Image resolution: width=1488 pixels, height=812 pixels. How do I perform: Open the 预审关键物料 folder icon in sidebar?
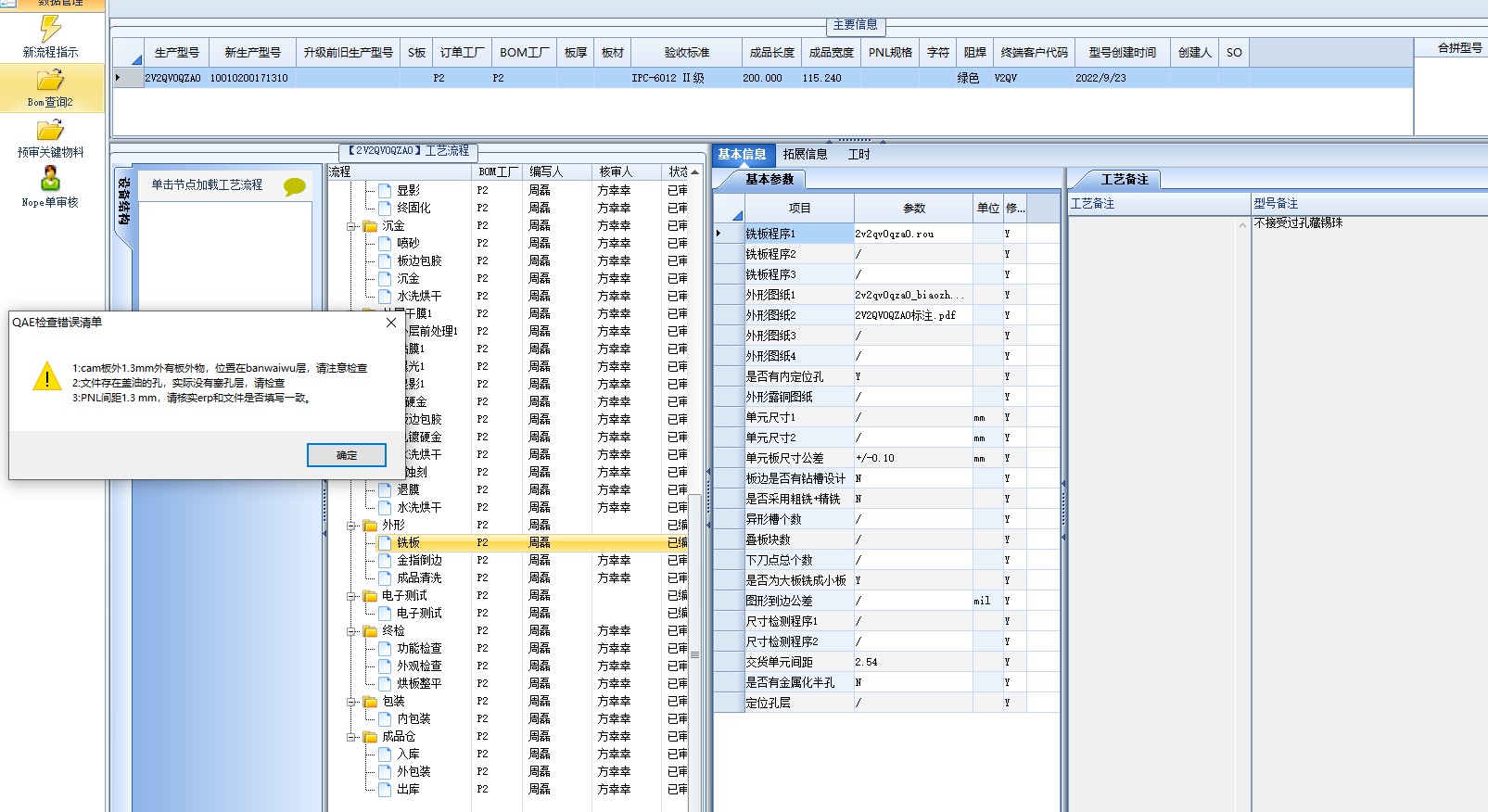point(50,131)
